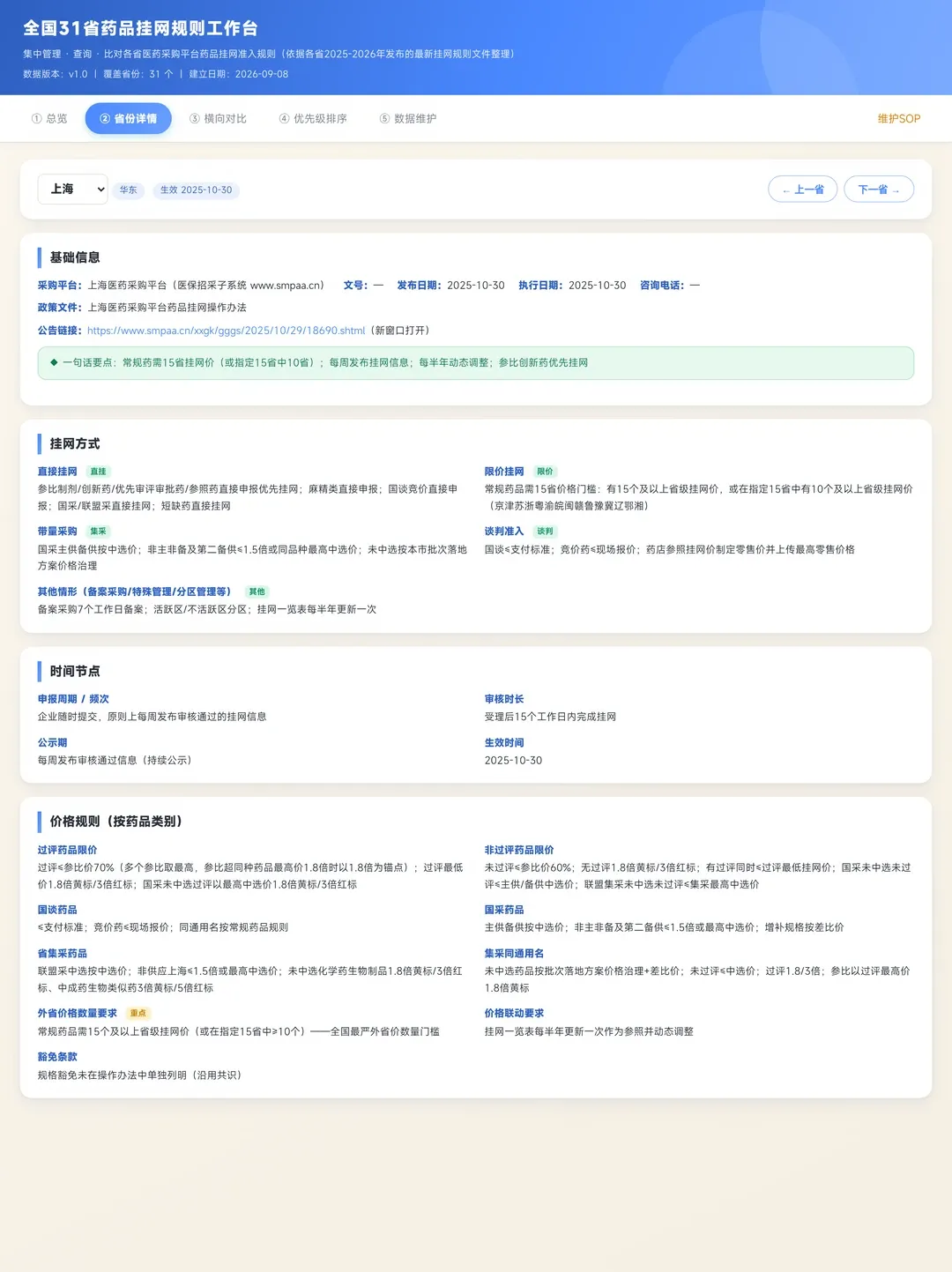Click the 过评药品限价 heading
952x1272 pixels.
pyautogui.click(x=67, y=851)
